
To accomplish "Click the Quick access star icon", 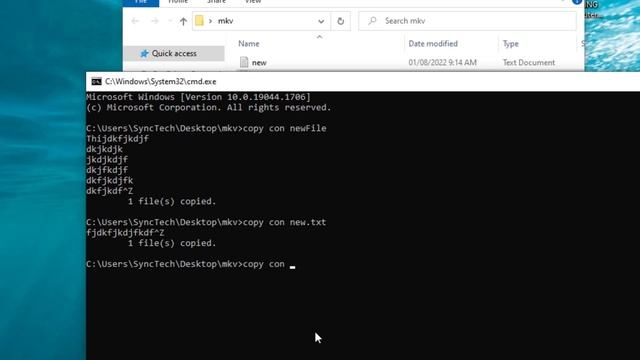I will point(144,53).
